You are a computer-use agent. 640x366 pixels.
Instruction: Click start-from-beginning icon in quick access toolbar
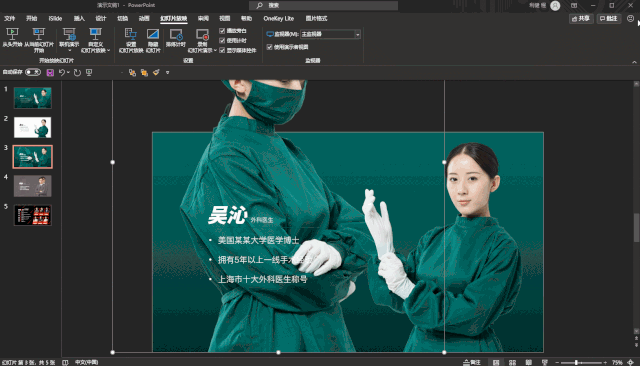[89, 73]
